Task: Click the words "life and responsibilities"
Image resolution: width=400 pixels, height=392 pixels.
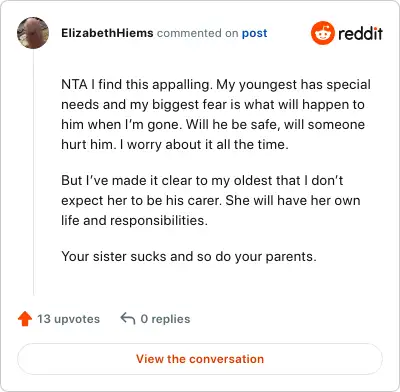Action: [x=134, y=220]
